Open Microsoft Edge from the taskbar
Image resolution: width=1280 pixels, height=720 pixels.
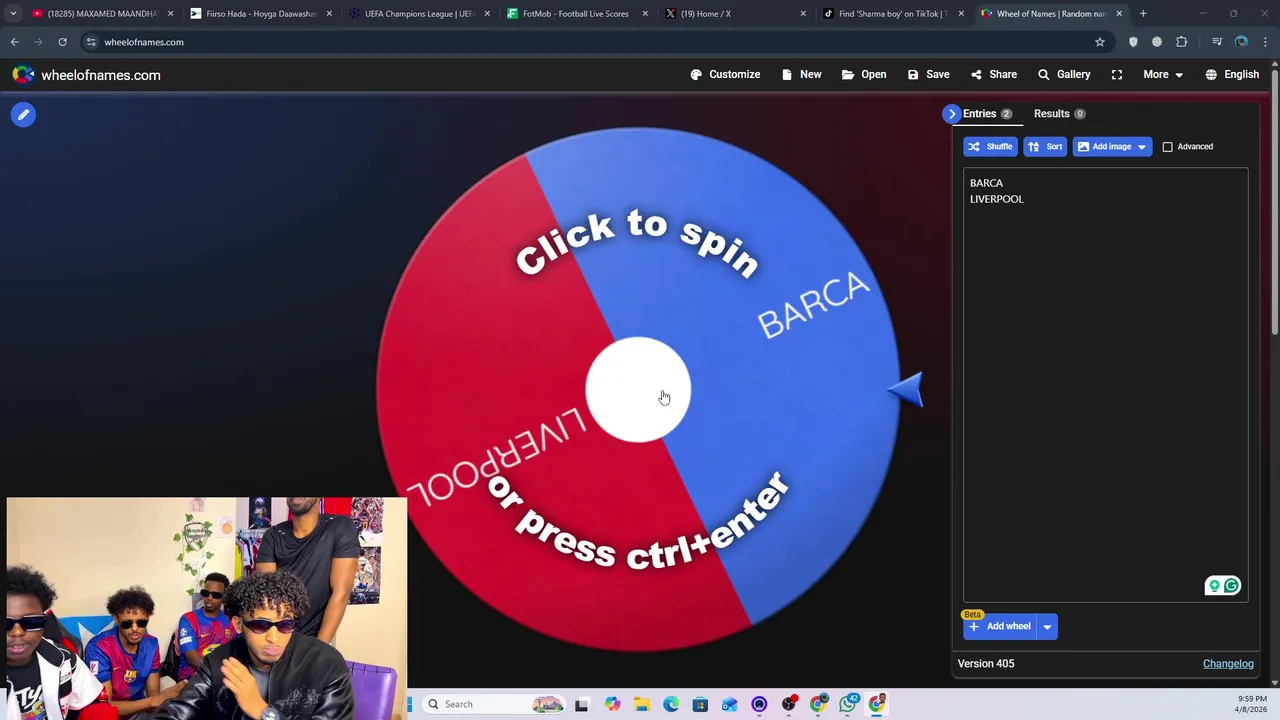pyautogui.click(x=671, y=704)
